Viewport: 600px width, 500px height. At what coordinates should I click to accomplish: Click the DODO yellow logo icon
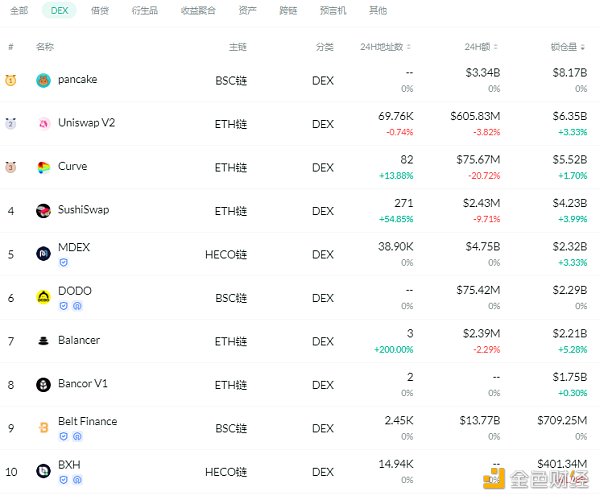43,297
